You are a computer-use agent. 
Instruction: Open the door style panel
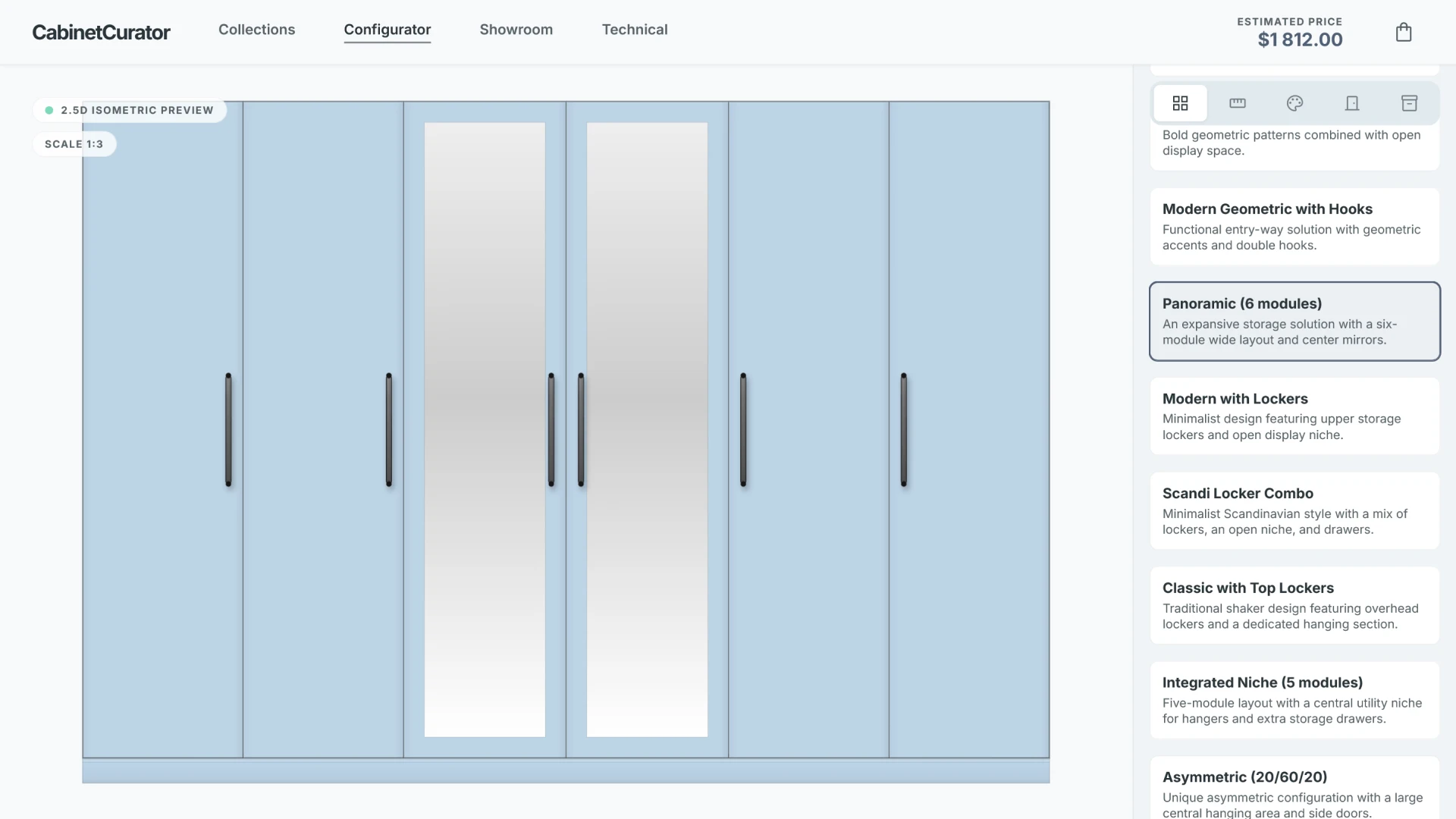[x=1352, y=102]
